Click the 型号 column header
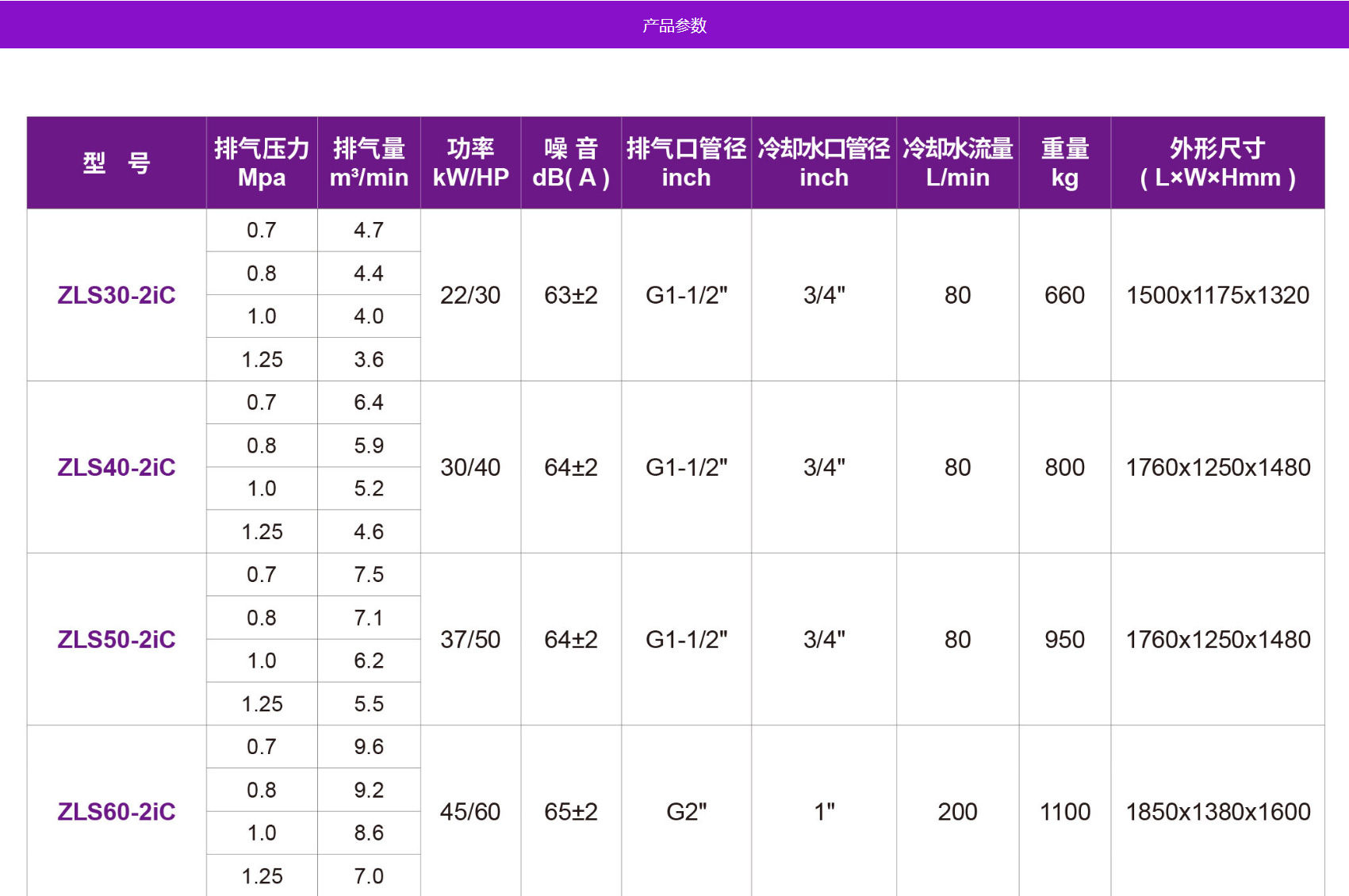1349x896 pixels. coord(117,163)
